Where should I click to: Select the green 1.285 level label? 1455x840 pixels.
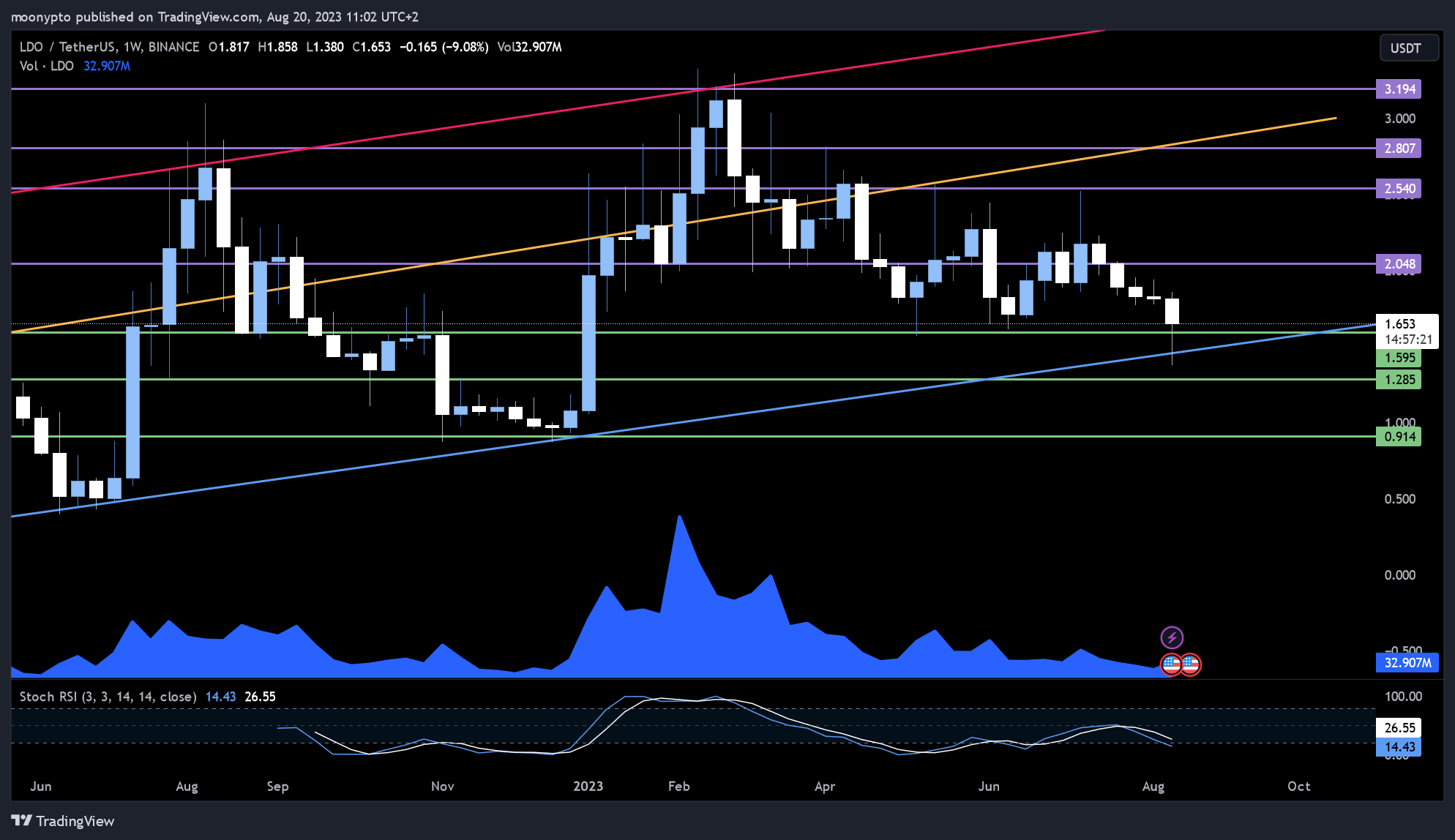(x=1399, y=380)
